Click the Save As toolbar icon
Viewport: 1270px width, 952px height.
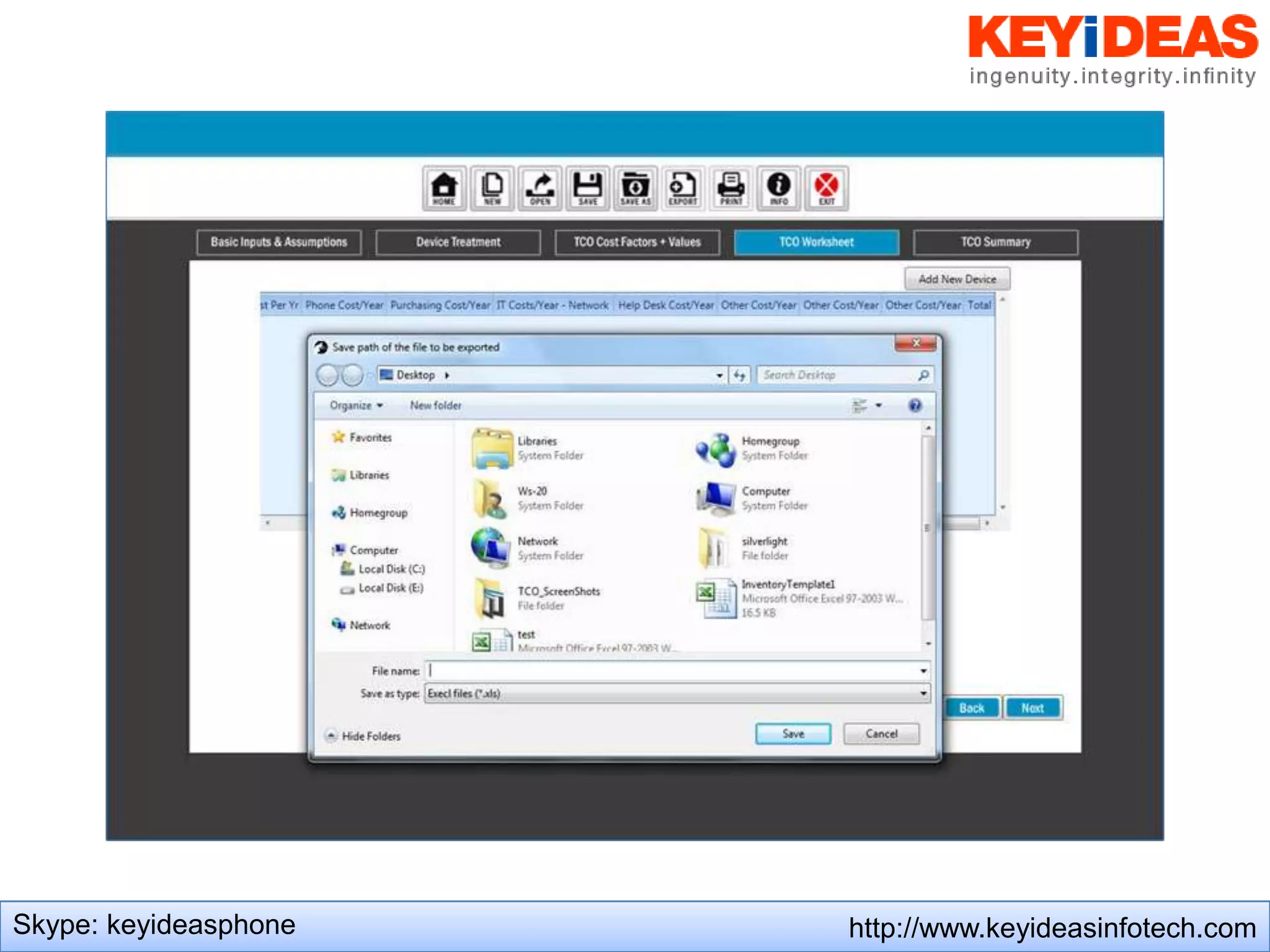(636, 188)
